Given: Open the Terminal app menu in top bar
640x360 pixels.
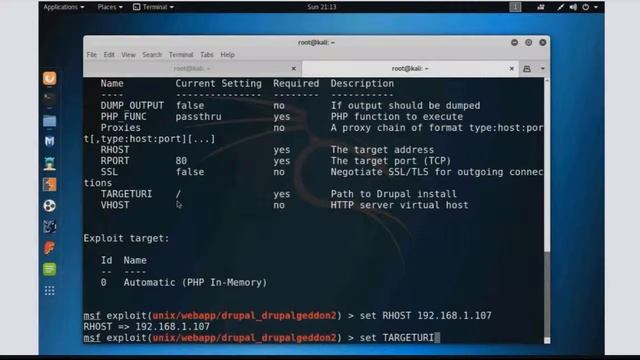Looking at the screenshot, I should (x=153, y=7).
